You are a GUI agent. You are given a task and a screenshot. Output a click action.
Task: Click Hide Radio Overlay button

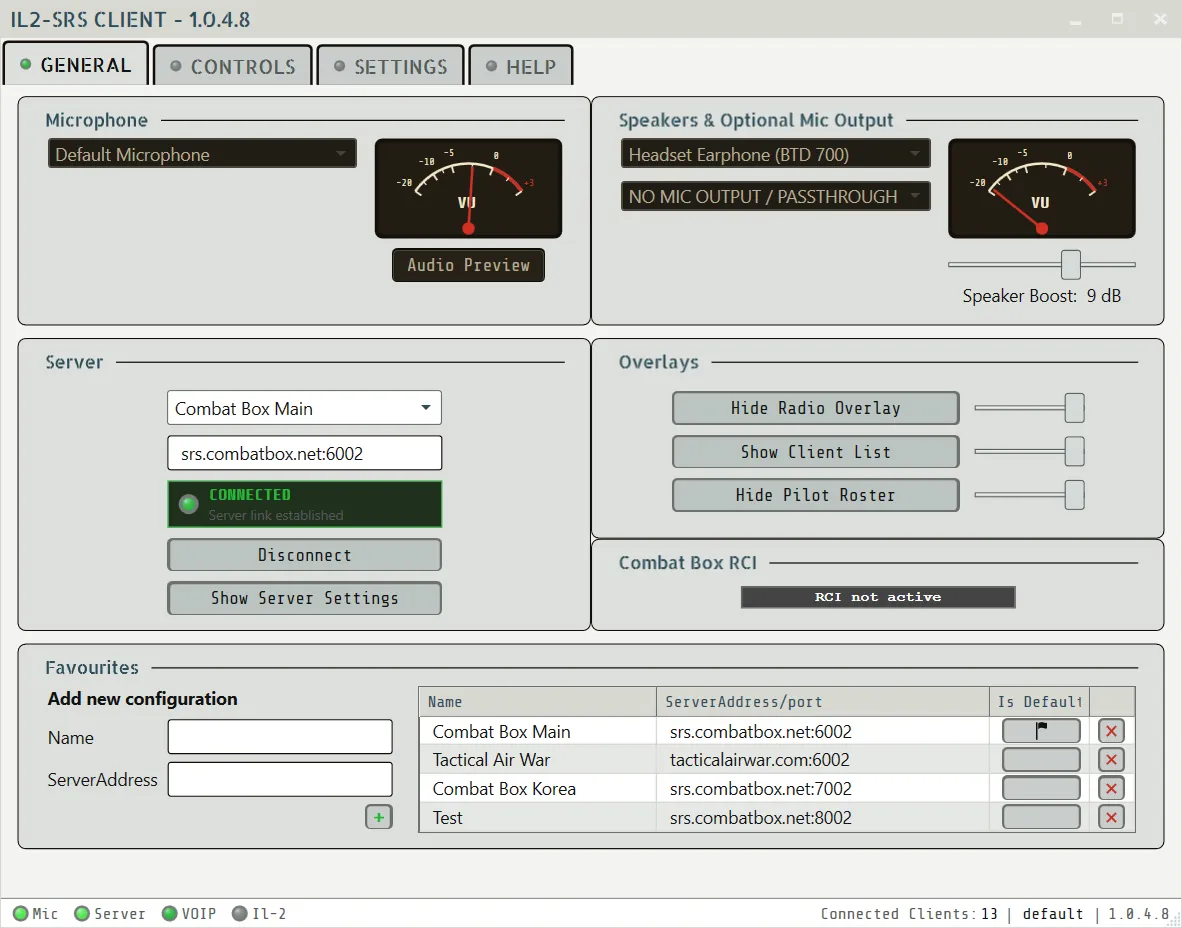[x=816, y=408]
